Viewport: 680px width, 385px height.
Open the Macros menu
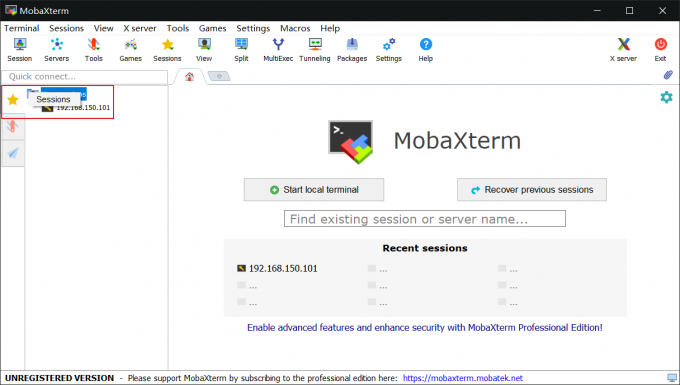point(295,28)
